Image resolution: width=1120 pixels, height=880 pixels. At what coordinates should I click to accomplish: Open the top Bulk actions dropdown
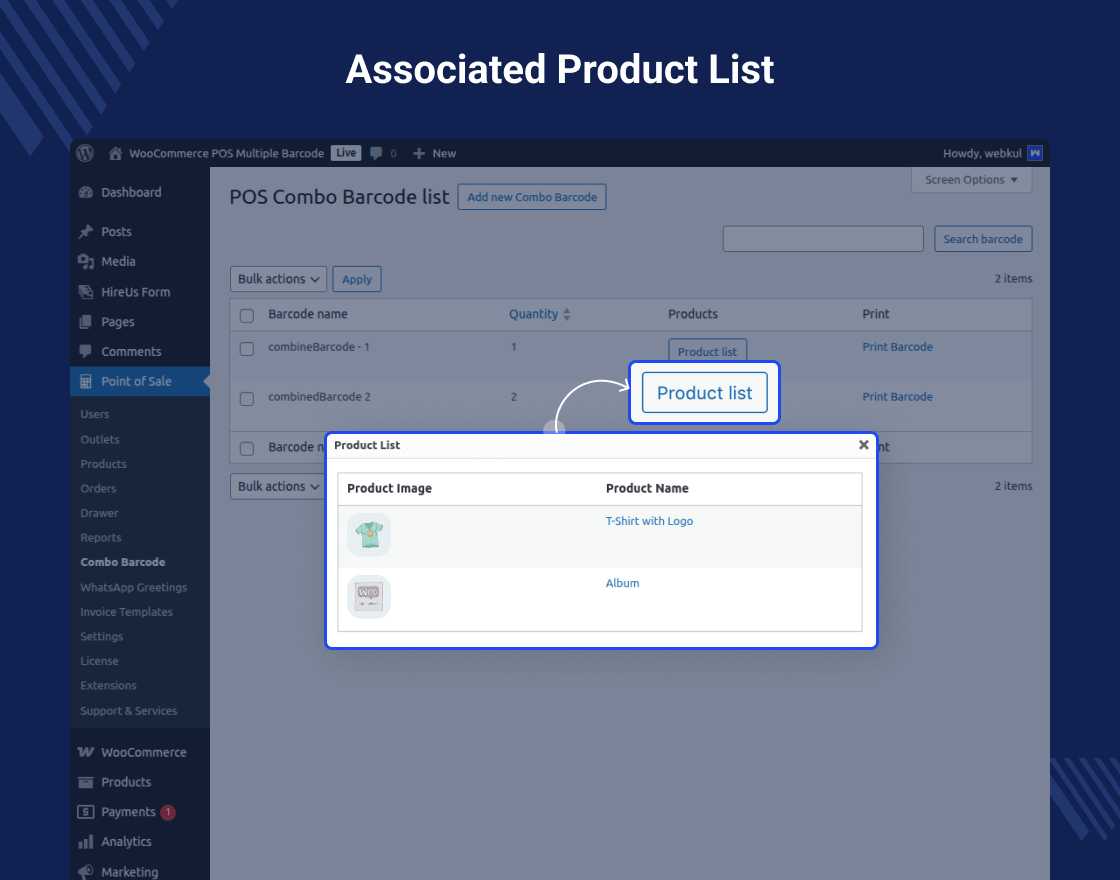coord(279,279)
